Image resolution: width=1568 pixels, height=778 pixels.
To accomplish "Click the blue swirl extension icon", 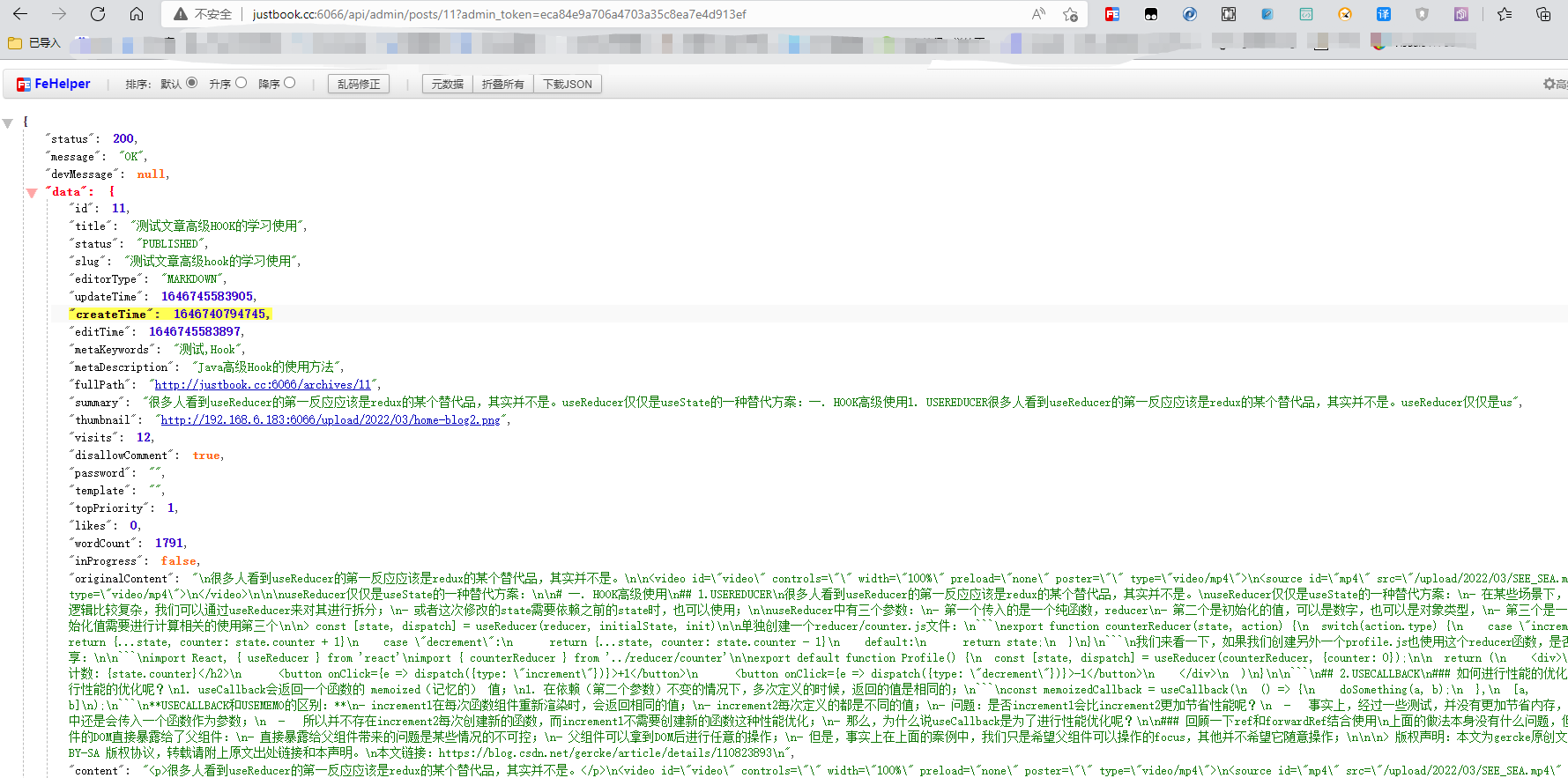I will click(1190, 14).
